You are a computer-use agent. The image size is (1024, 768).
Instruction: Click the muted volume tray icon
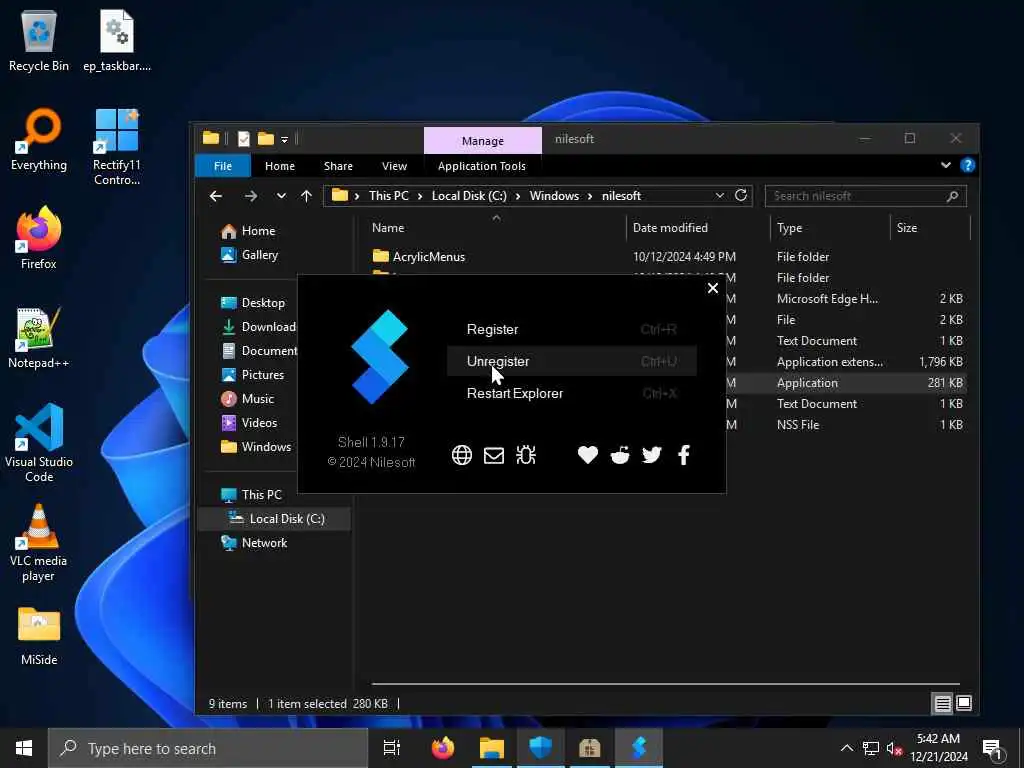point(894,748)
